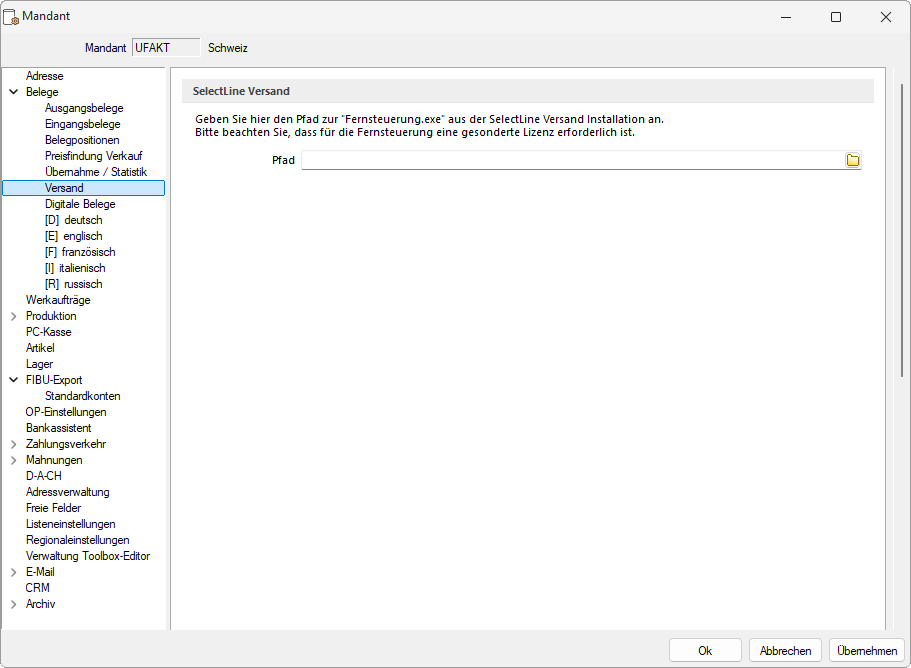This screenshot has width=911, height=668.
Task: Click the Abbrechen button
Action: [785, 651]
